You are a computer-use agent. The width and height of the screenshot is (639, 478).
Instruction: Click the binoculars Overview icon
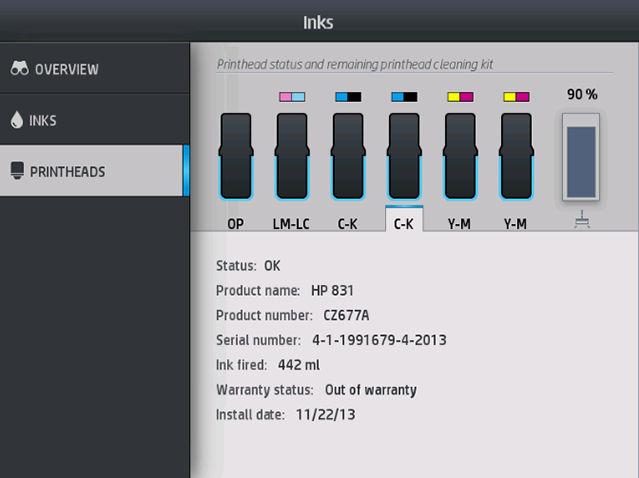pos(20,68)
